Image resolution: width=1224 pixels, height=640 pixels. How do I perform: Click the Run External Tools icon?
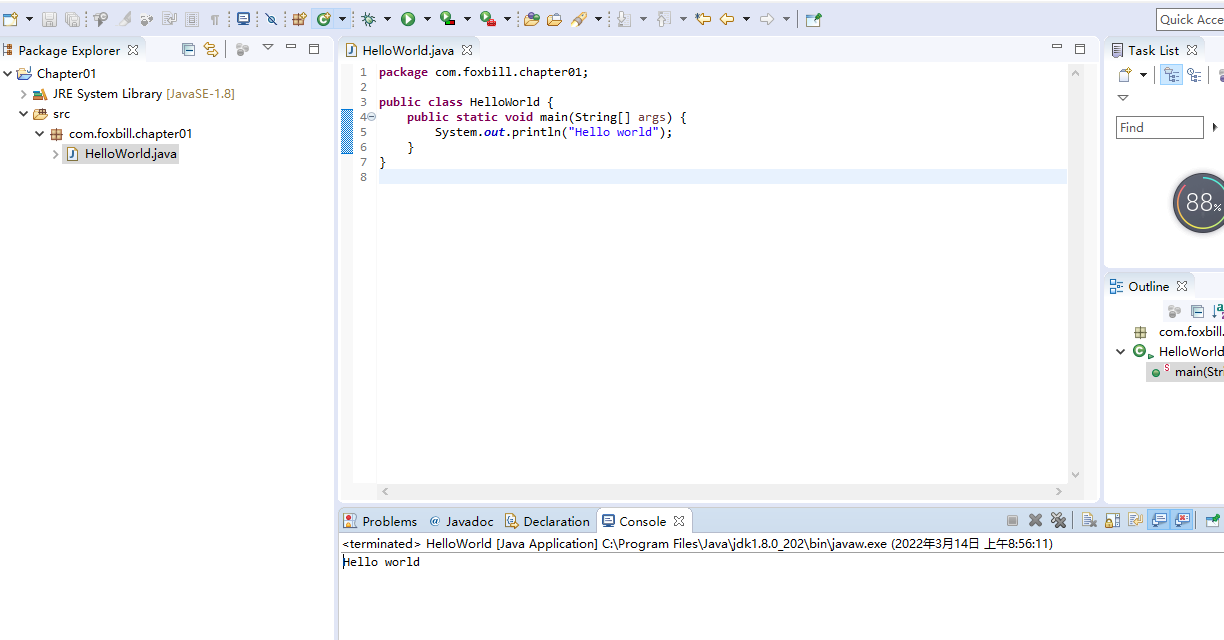pyautogui.click(x=487, y=19)
